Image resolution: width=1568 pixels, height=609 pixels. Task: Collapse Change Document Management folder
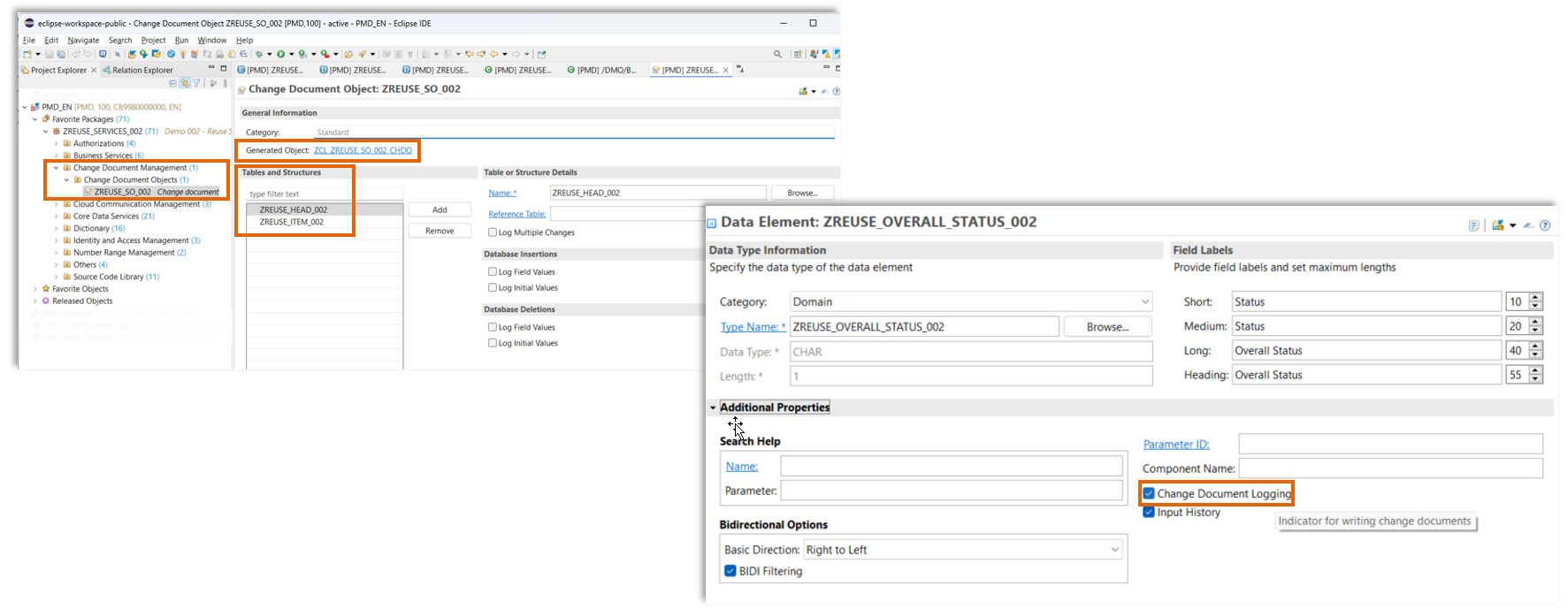coord(57,168)
